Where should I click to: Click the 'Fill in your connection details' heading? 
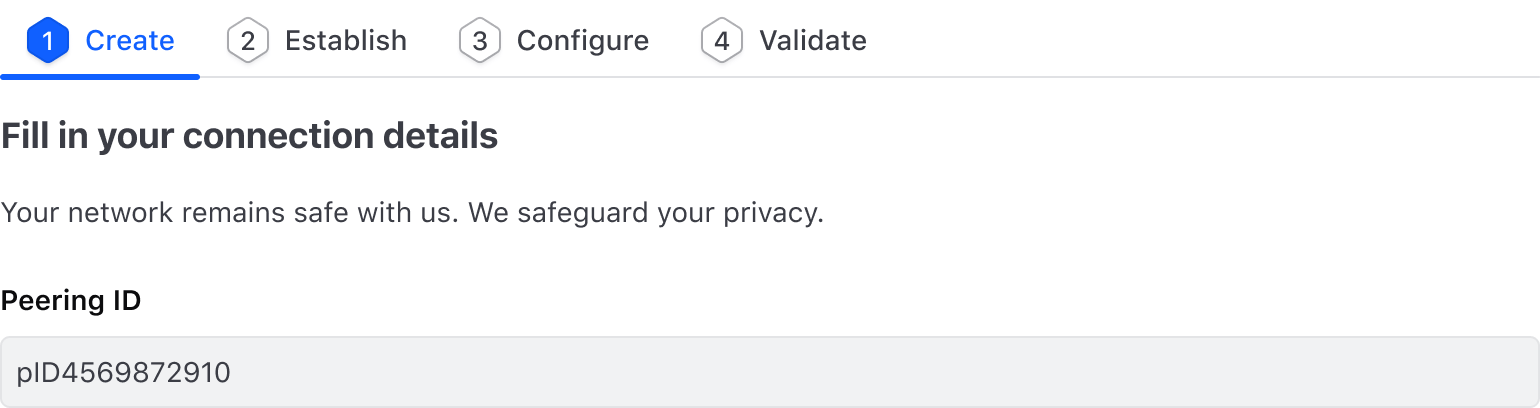(249, 136)
